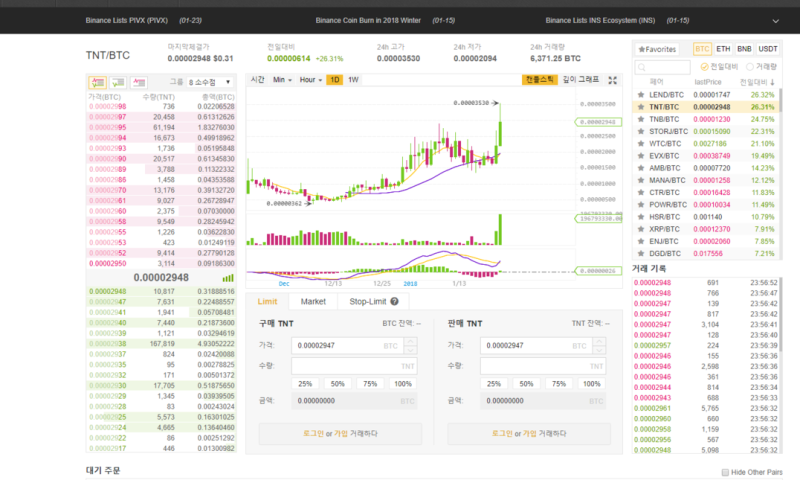Set buy amount to 100%
The image size is (800, 480).
[403, 384]
